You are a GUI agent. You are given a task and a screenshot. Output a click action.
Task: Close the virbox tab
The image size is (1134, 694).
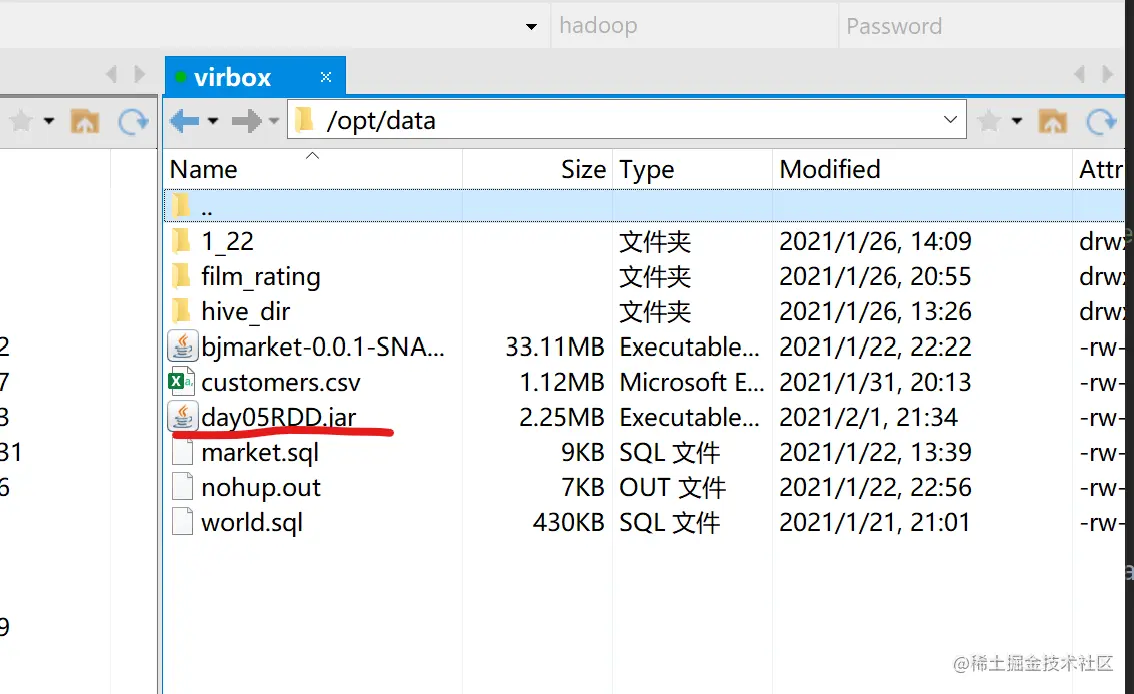pos(326,77)
